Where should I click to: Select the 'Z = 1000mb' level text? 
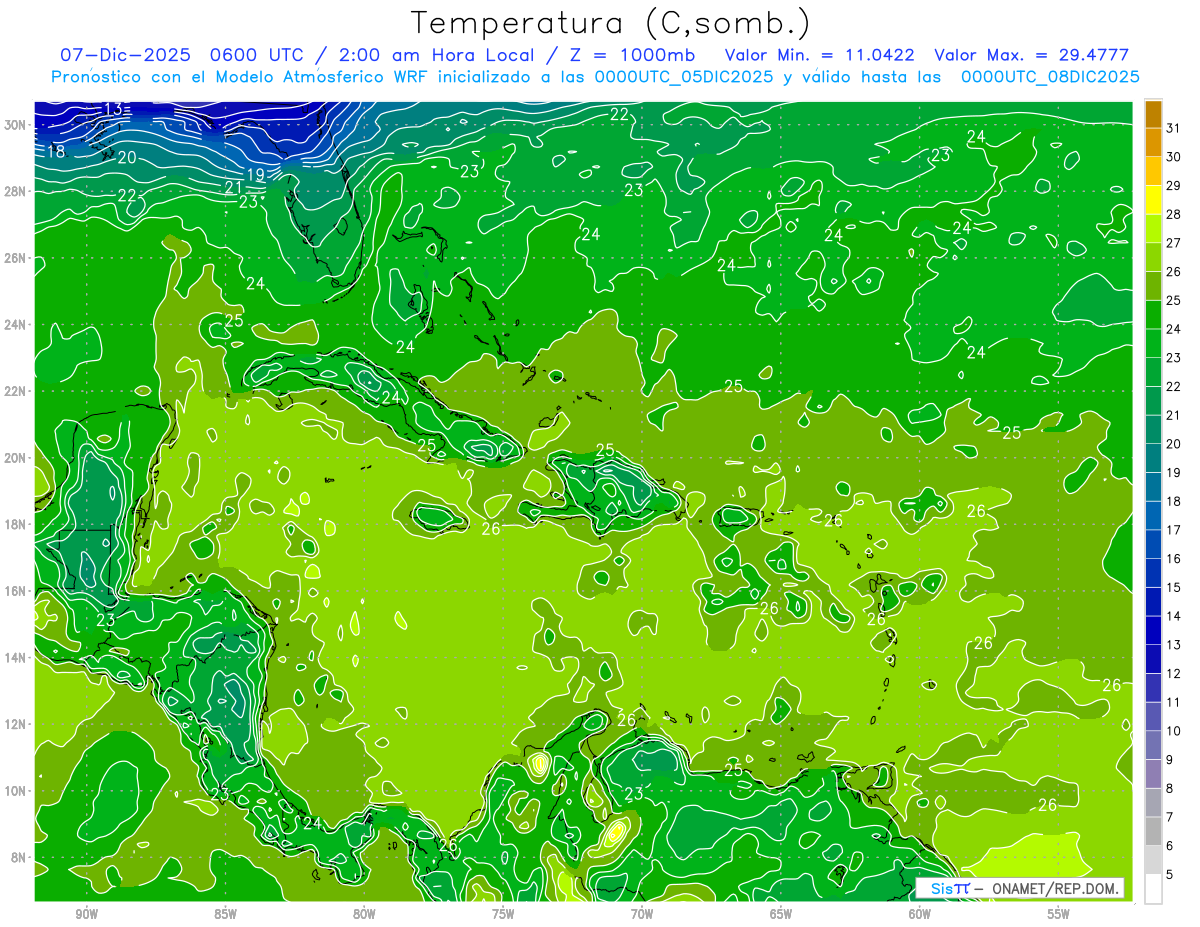(x=631, y=55)
